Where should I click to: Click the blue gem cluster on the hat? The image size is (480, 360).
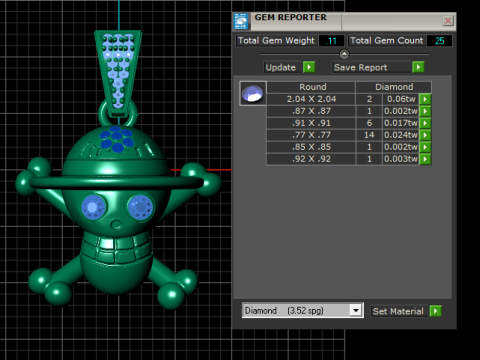click(116, 139)
